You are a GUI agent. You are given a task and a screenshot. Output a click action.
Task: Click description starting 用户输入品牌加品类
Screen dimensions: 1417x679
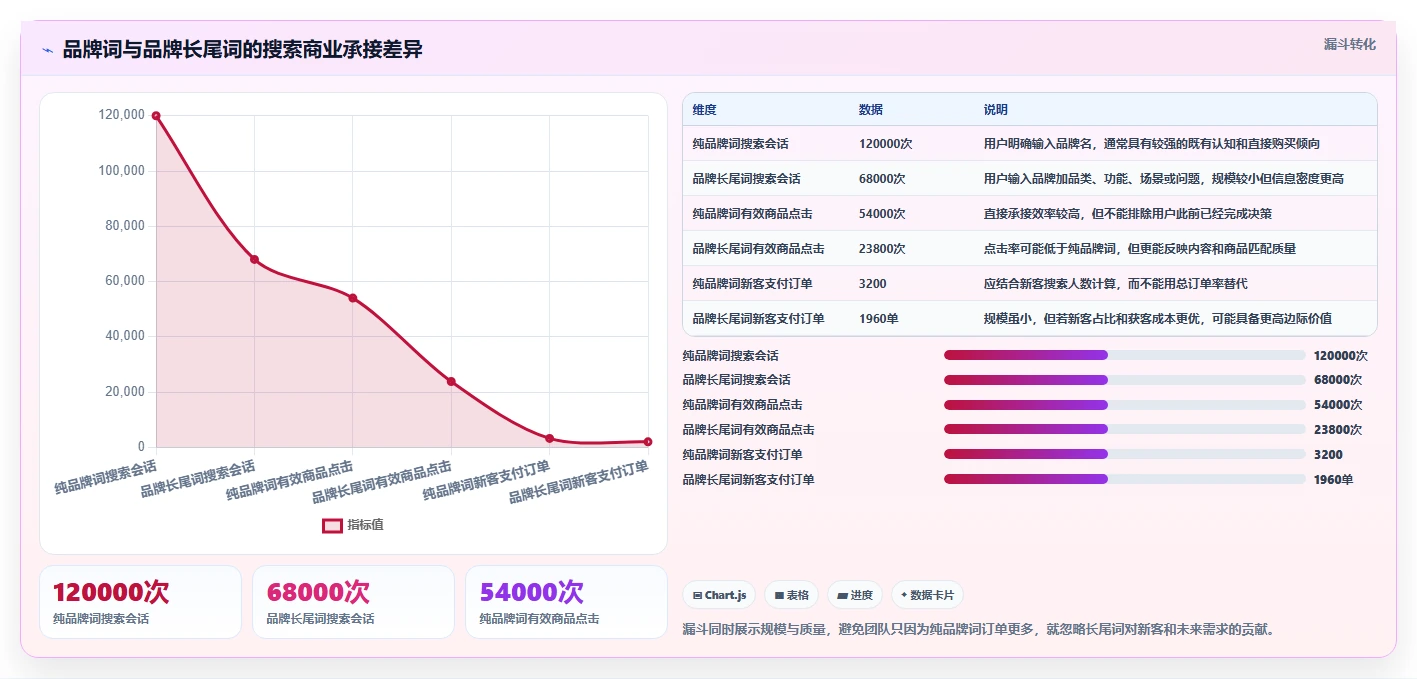(x=1163, y=179)
